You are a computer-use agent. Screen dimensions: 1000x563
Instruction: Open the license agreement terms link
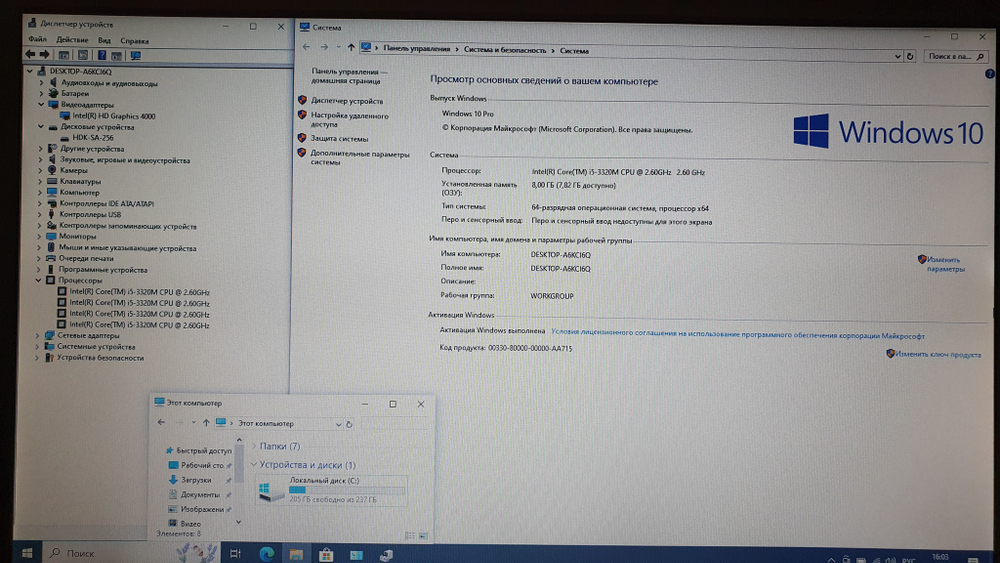[x=737, y=335]
